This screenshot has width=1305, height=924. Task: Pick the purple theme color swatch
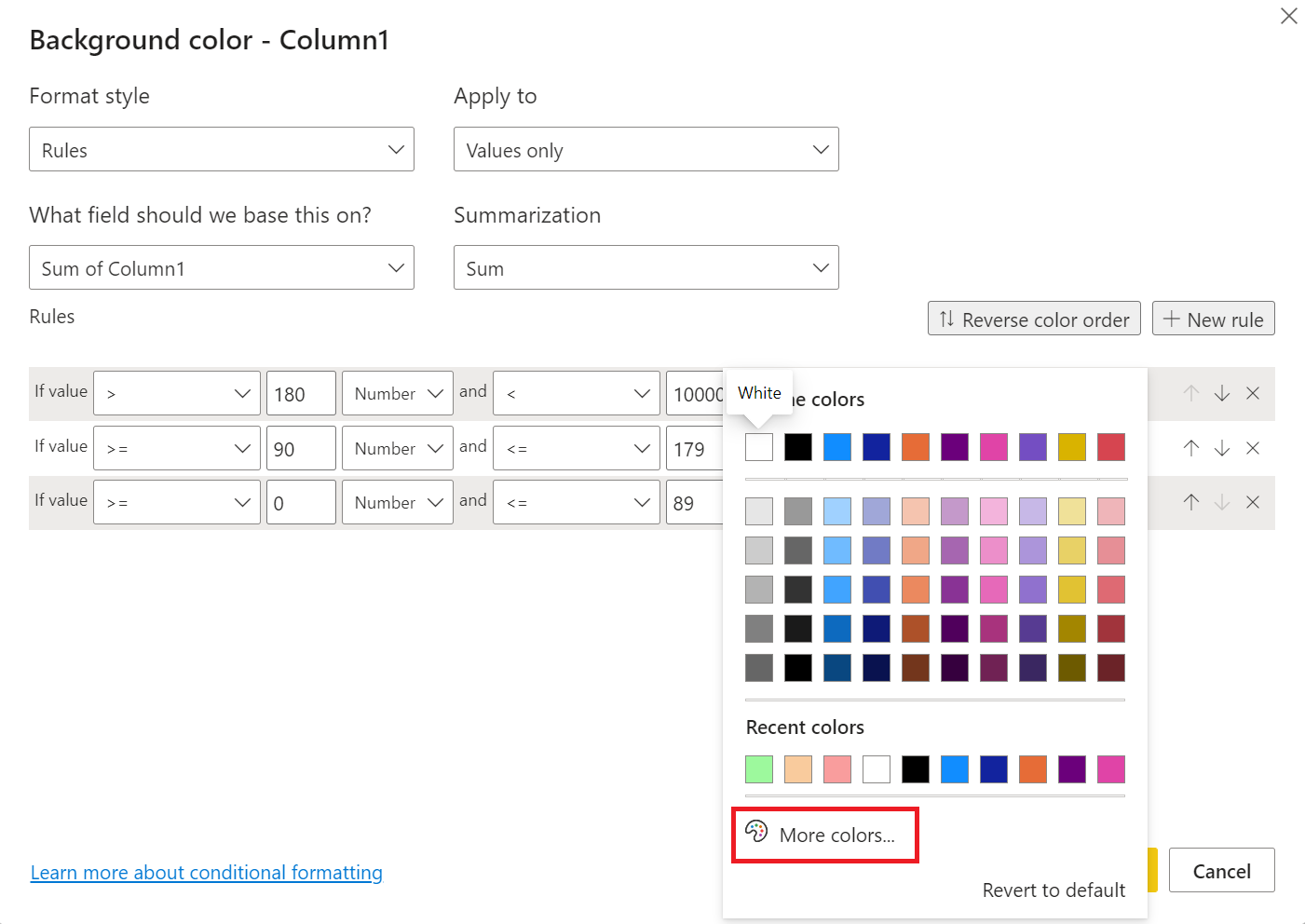[955, 447]
